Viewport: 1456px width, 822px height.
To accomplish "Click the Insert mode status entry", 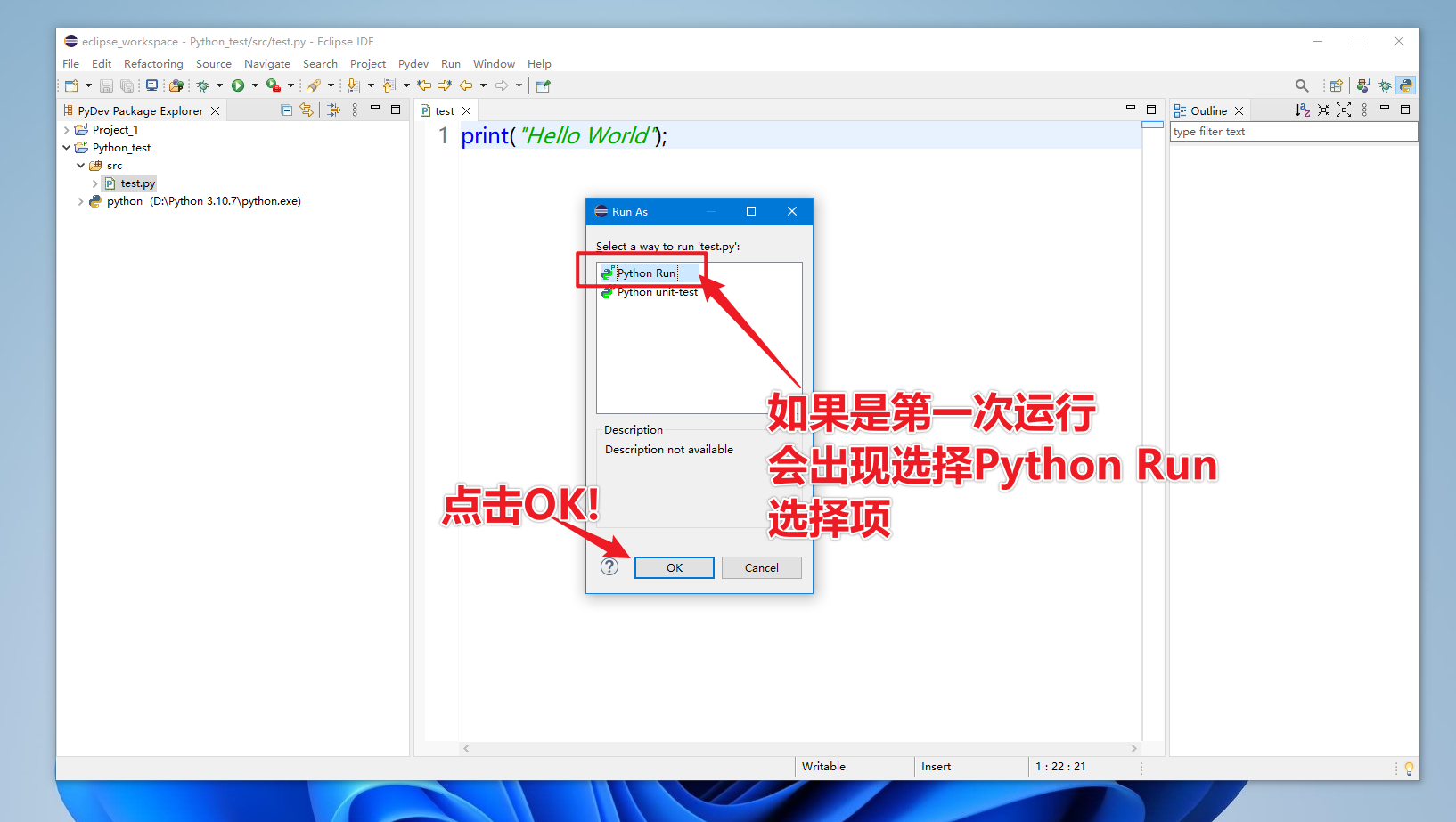I will click(936, 767).
